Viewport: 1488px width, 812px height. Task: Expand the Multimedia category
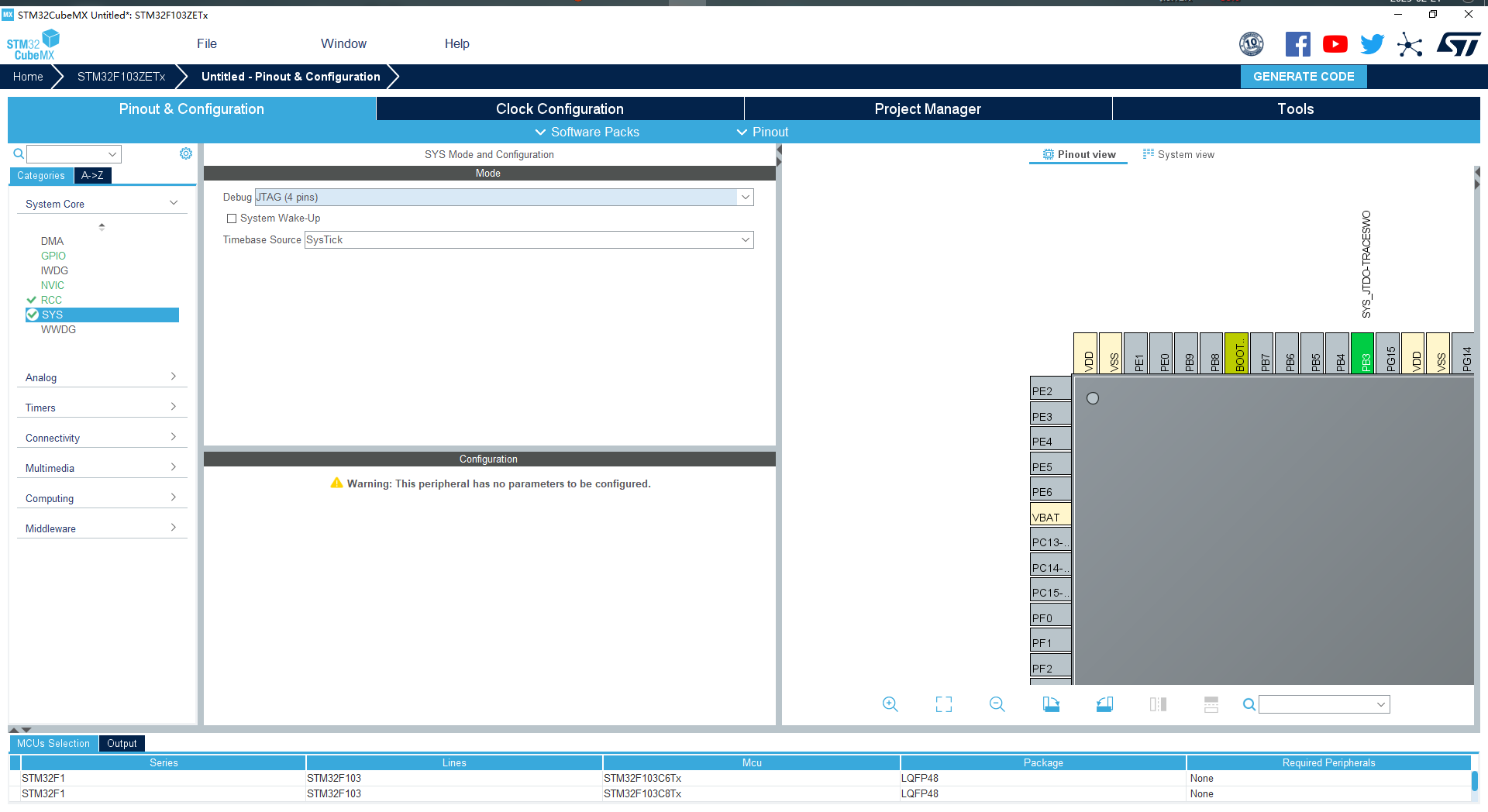coord(174,467)
